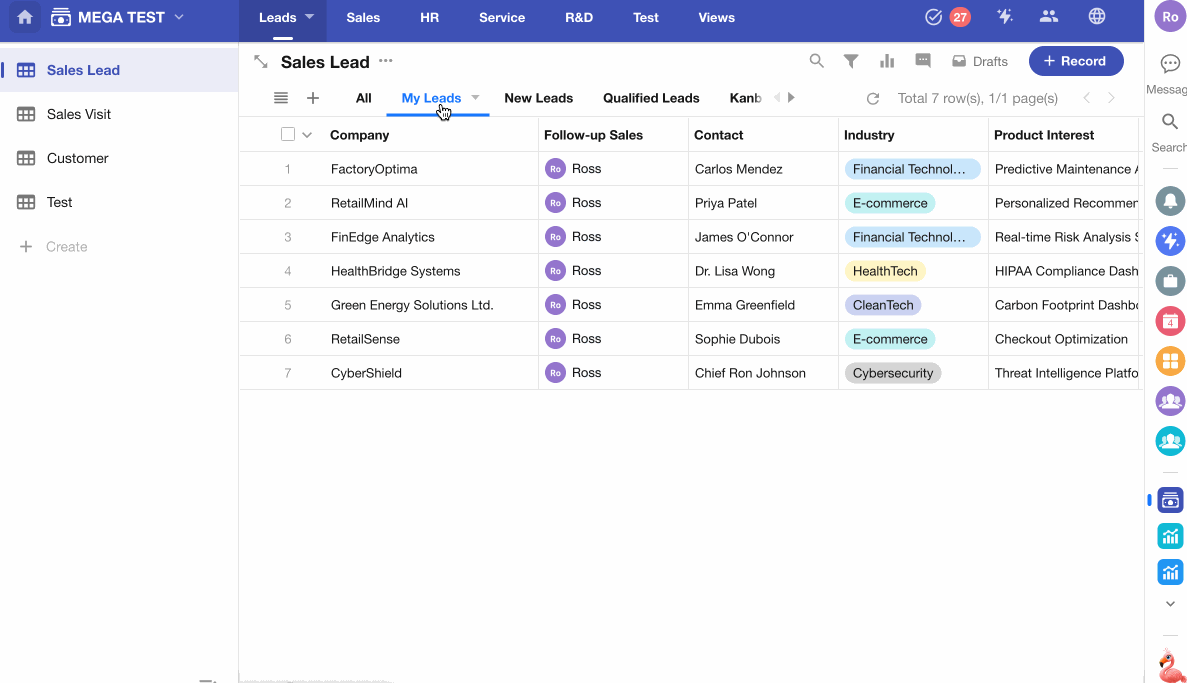This screenshot has width=1187, height=683.
Task: Expand the MEGA TEST app dropdown
Action: [x=179, y=17]
